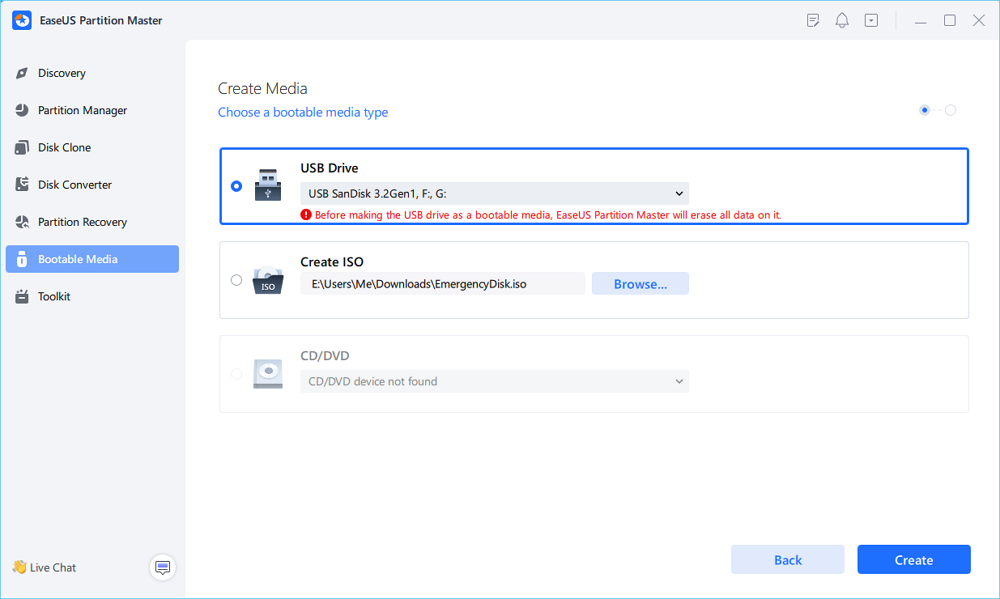This screenshot has height=599, width=1000.
Task: Maximize the EaseUS window
Action: pos(950,20)
